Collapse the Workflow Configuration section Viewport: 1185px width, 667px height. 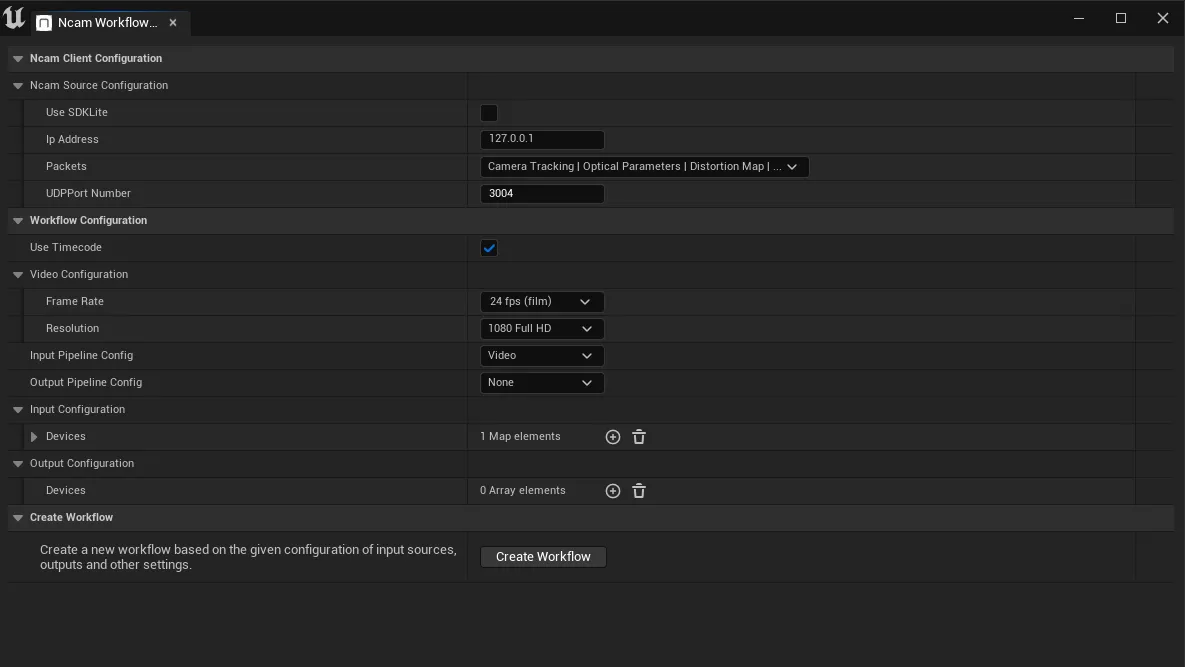click(18, 221)
